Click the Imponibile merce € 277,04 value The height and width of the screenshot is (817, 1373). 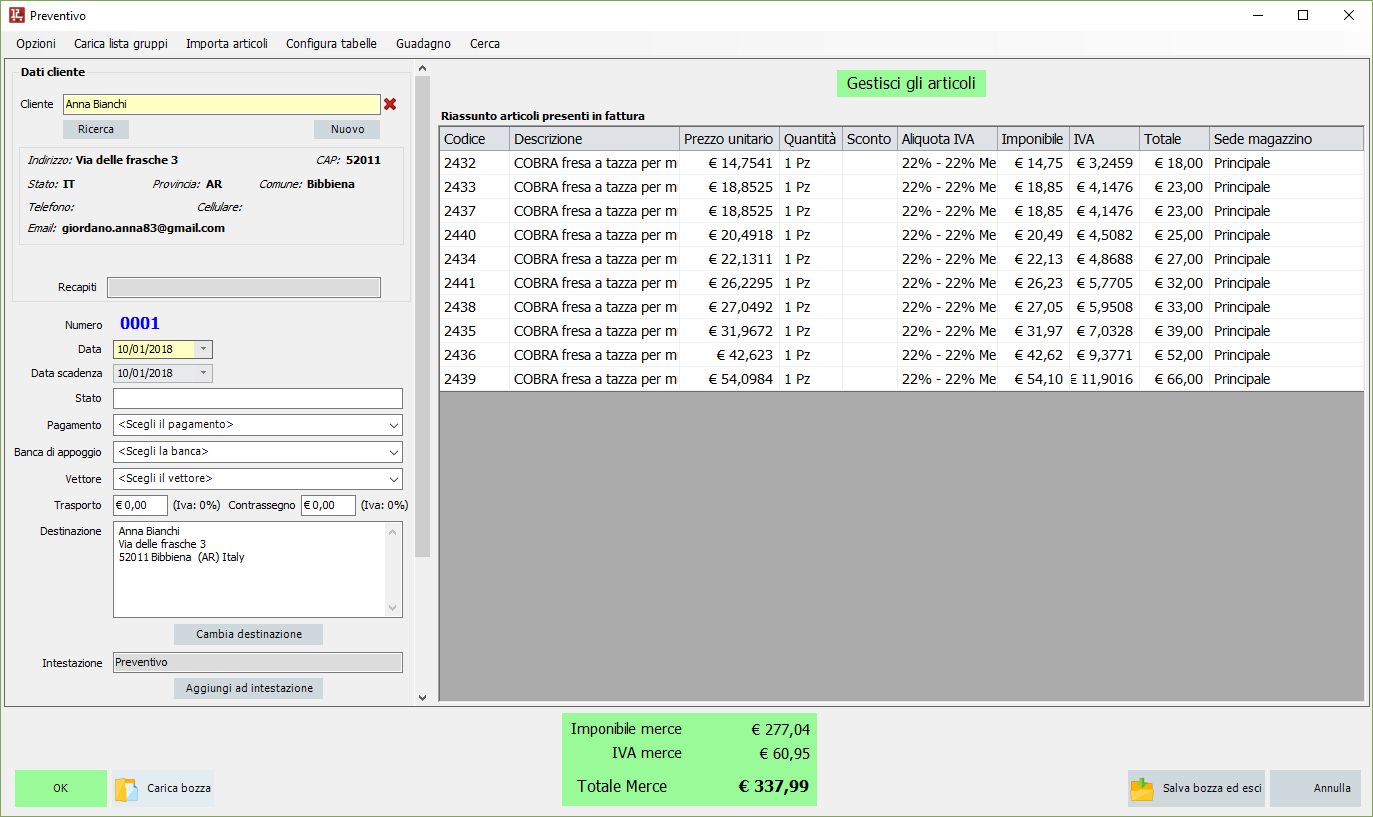click(x=780, y=730)
